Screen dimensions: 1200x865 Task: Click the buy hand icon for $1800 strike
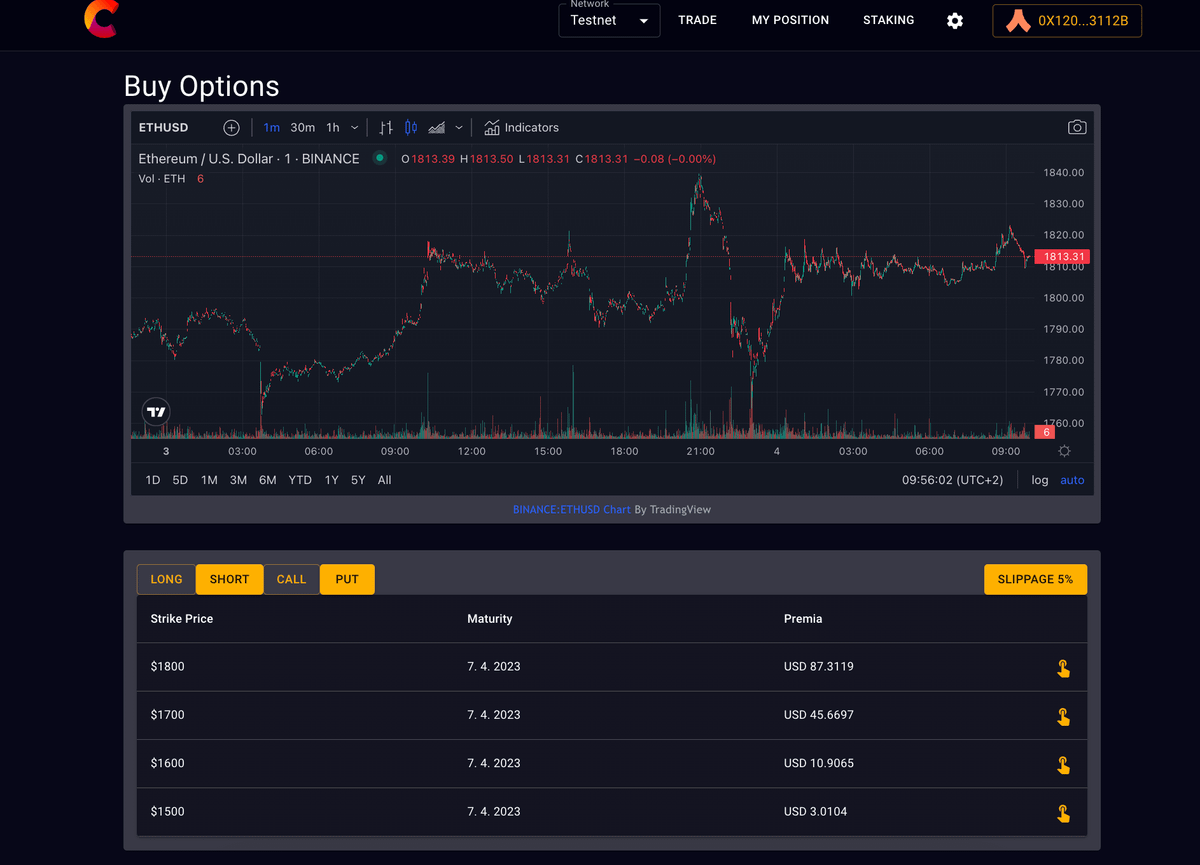[x=1063, y=668]
